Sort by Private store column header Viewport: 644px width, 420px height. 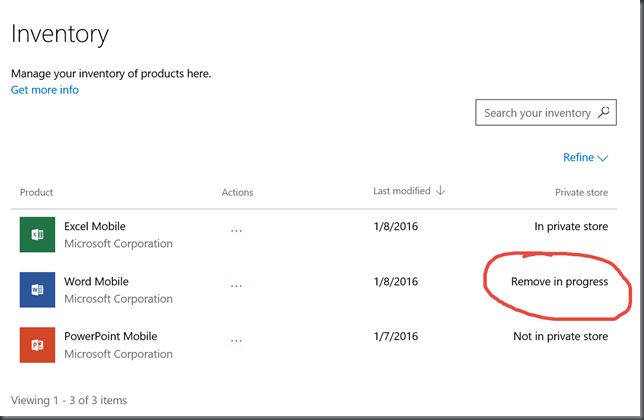tap(582, 192)
